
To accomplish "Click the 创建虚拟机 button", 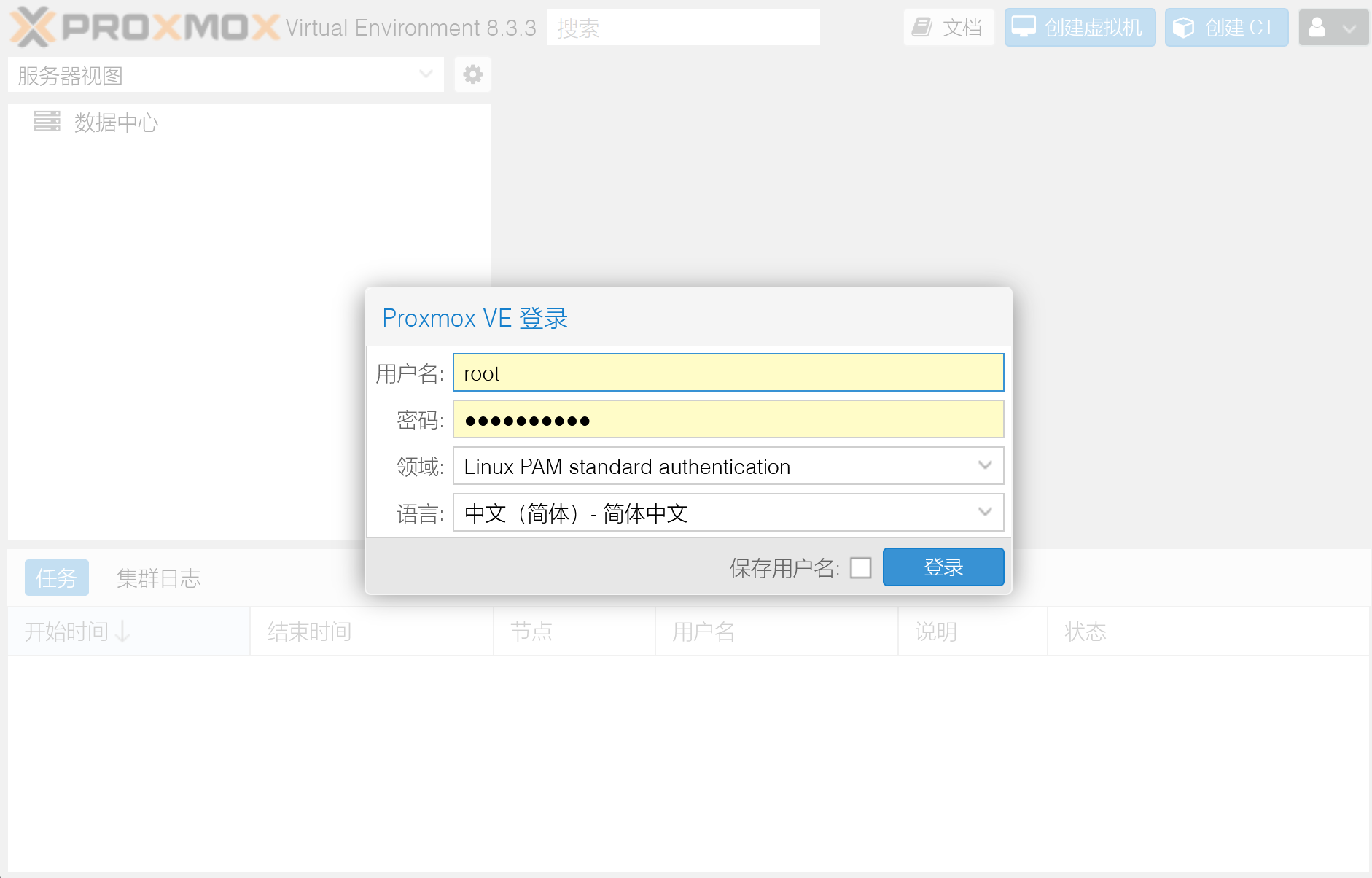I will pyautogui.click(x=1080, y=28).
